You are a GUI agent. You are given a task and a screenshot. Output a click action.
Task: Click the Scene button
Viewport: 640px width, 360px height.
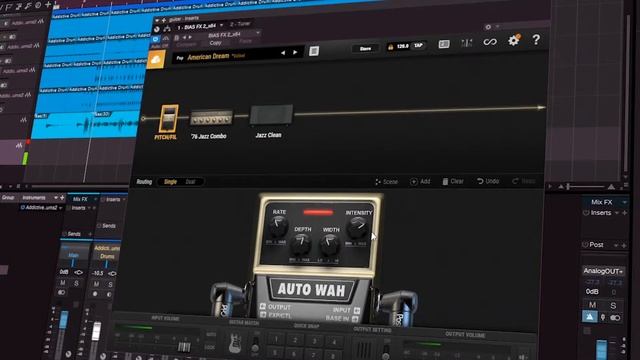386,182
